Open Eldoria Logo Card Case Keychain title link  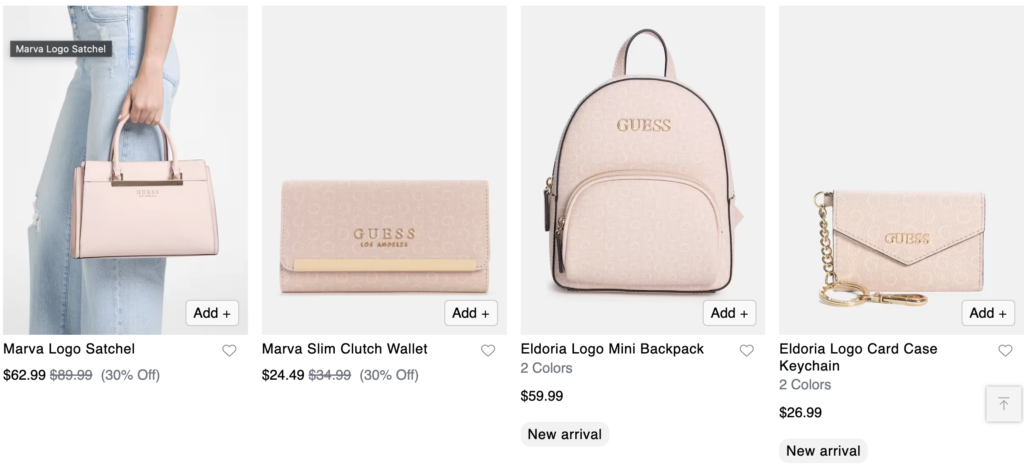click(858, 357)
